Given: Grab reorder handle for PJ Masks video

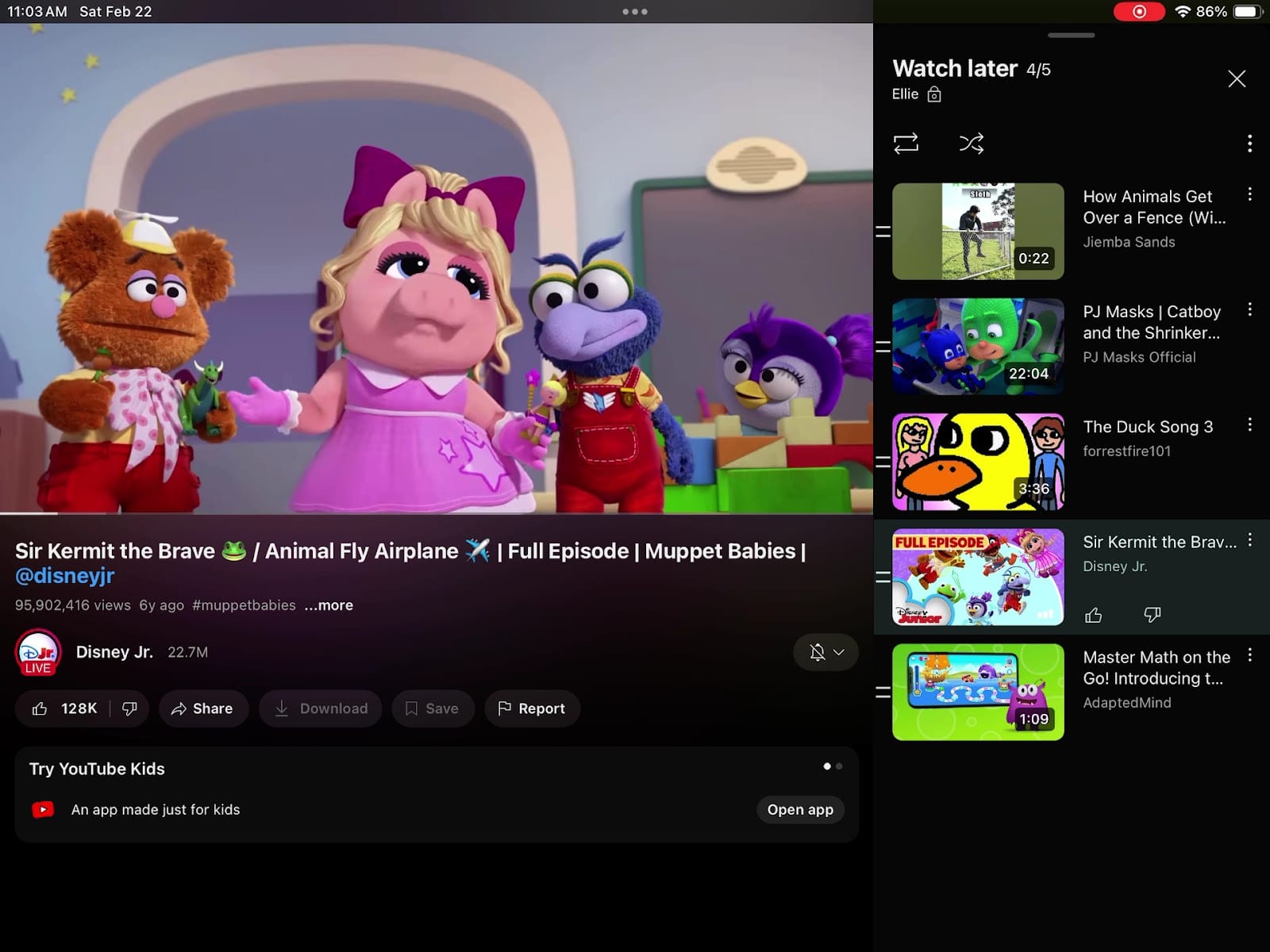Looking at the screenshot, I should click(x=883, y=347).
